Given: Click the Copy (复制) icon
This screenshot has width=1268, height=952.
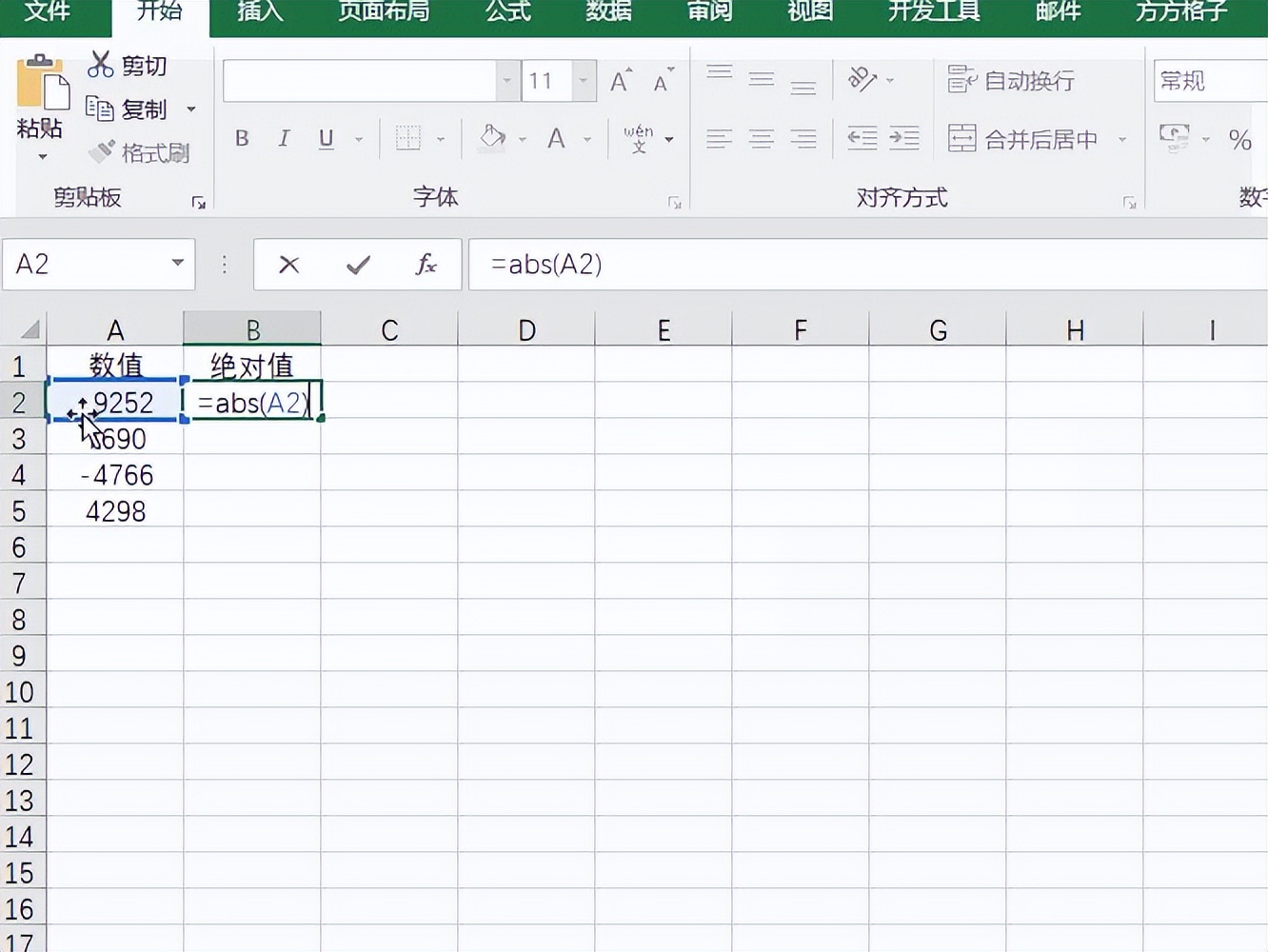Looking at the screenshot, I should pyautogui.click(x=102, y=109).
